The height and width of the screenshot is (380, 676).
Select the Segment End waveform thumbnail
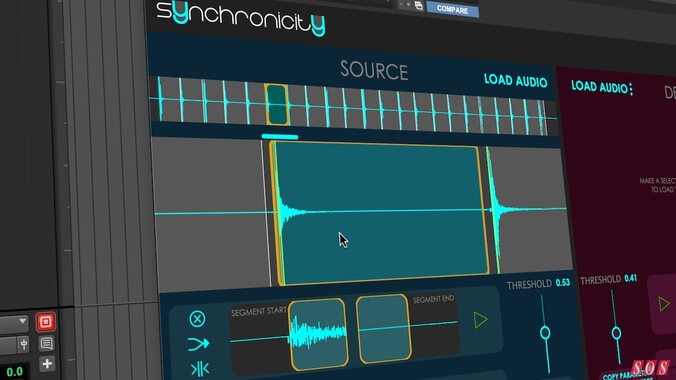coord(383,329)
